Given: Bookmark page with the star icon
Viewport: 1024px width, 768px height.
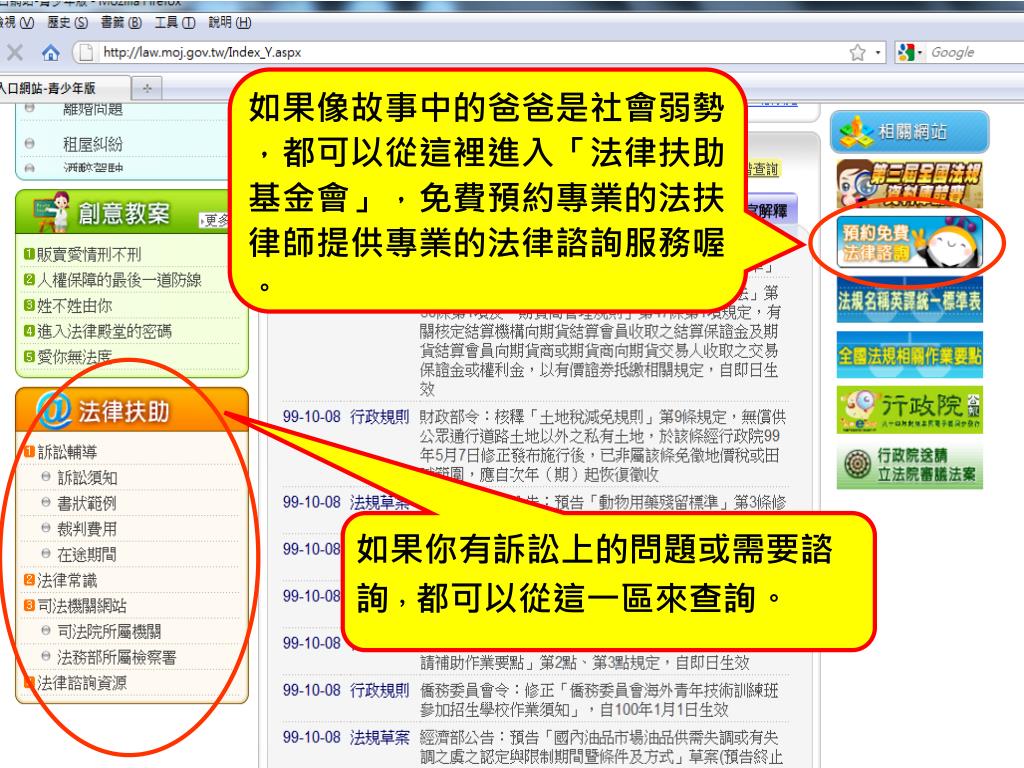Looking at the screenshot, I should click(x=857, y=52).
